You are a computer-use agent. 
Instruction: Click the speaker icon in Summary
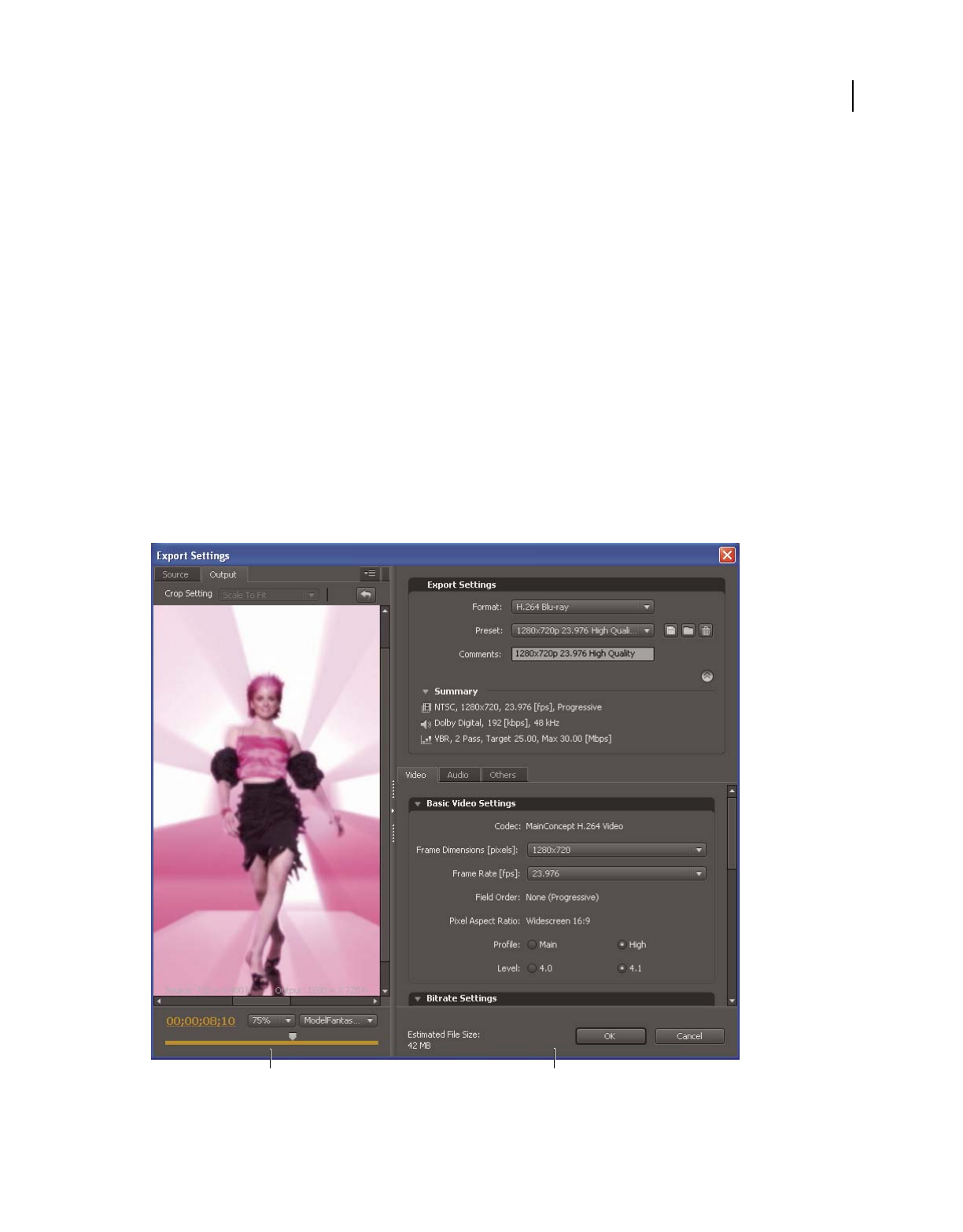426,724
